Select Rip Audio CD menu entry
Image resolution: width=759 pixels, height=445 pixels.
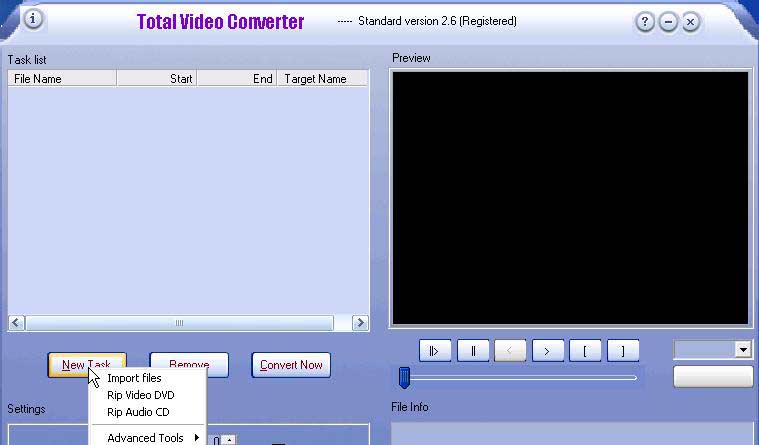click(148, 412)
